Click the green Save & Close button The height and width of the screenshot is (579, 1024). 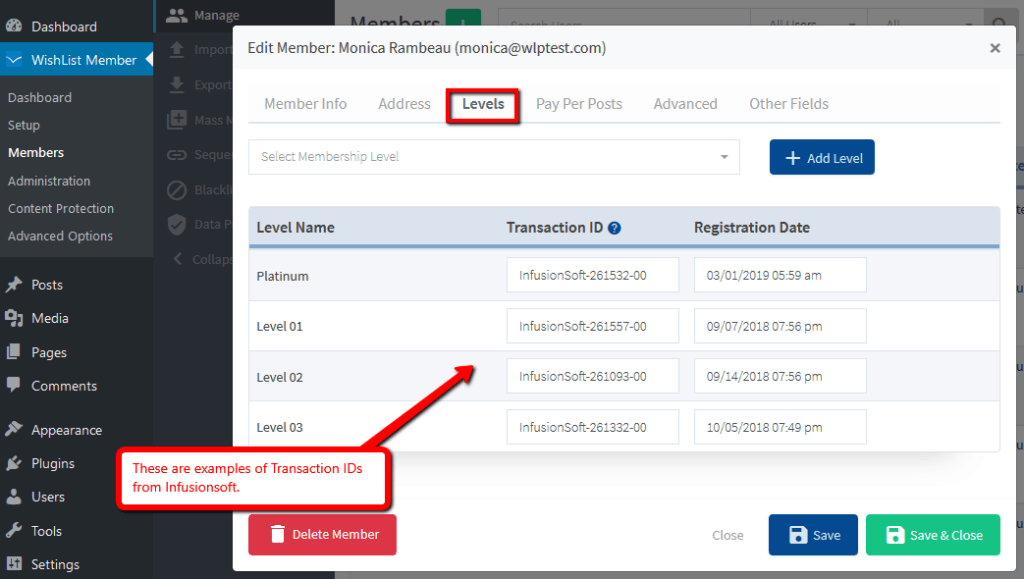coord(933,535)
